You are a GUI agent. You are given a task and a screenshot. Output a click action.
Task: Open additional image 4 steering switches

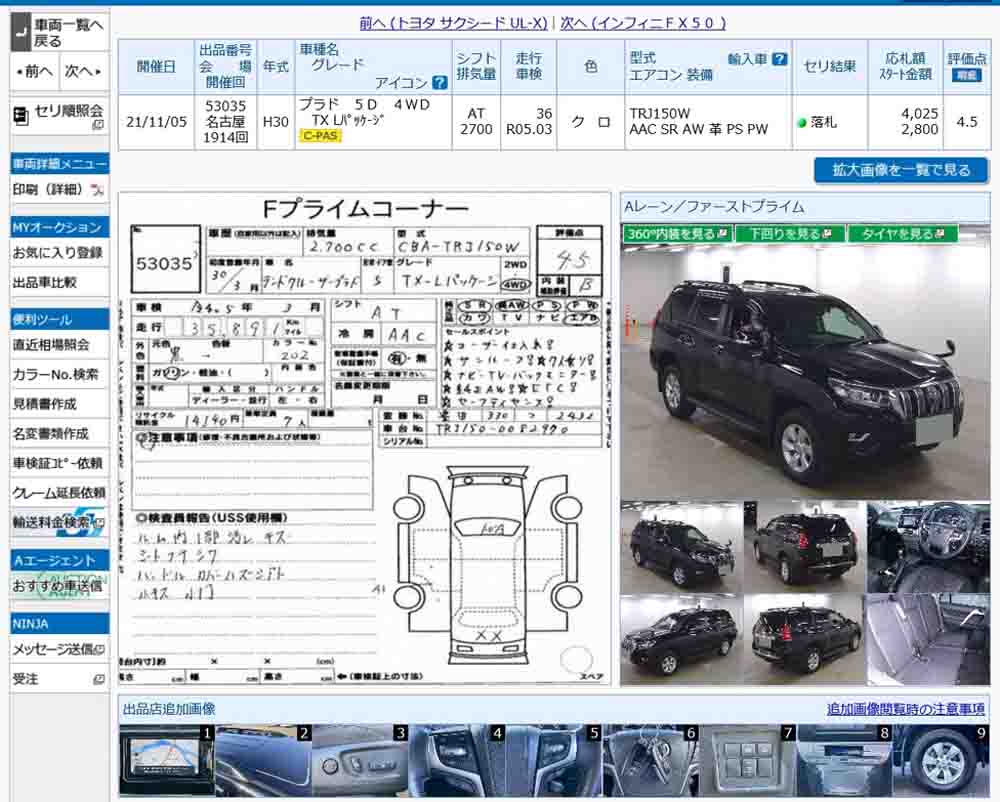[x=457, y=761]
